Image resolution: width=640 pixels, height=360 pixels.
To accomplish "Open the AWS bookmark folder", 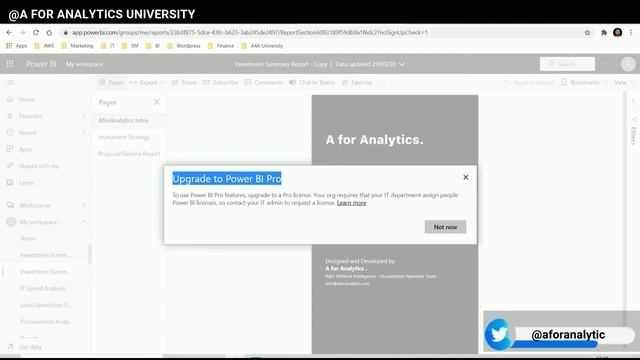I will pos(44,46).
